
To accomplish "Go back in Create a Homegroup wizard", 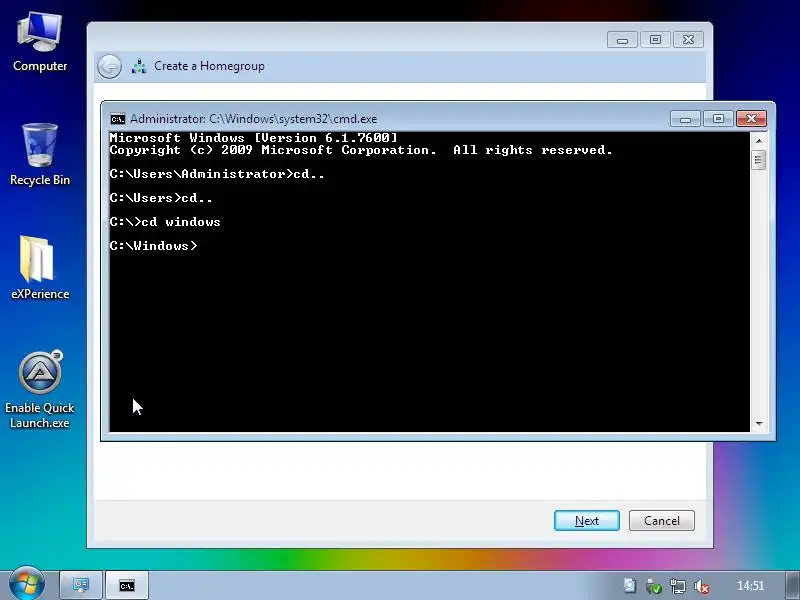I will tap(109, 66).
